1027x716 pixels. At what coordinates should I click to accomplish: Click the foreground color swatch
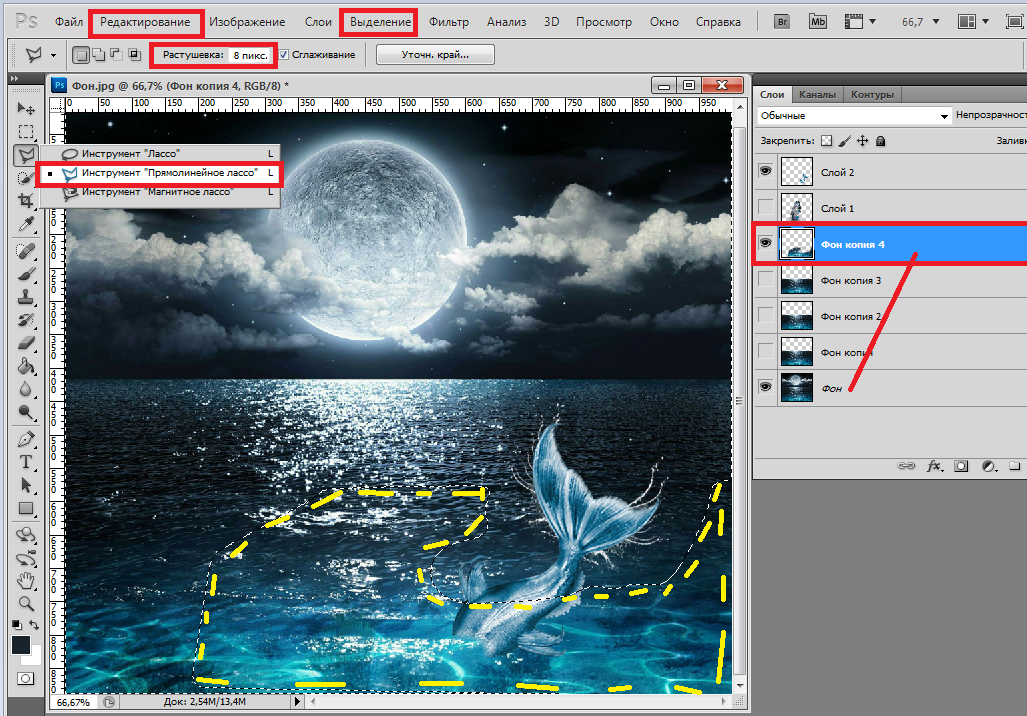point(21,646)
